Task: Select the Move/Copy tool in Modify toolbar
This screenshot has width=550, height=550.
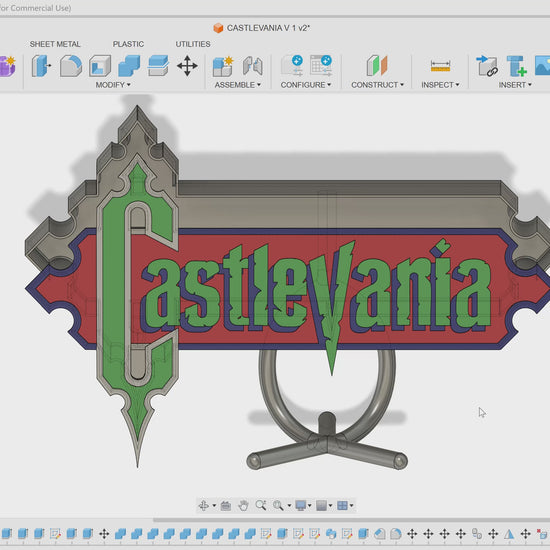Action: (187, 66)
